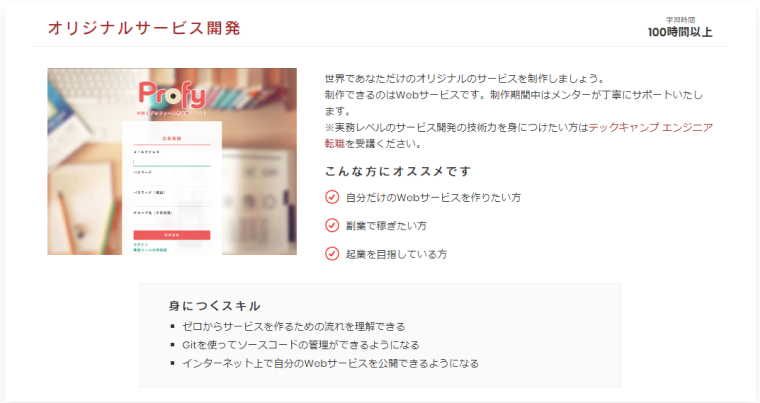The image size is (760, 403).
Task: Click the text 副業で稼ぎたい方
Action: tap(386, 226)
